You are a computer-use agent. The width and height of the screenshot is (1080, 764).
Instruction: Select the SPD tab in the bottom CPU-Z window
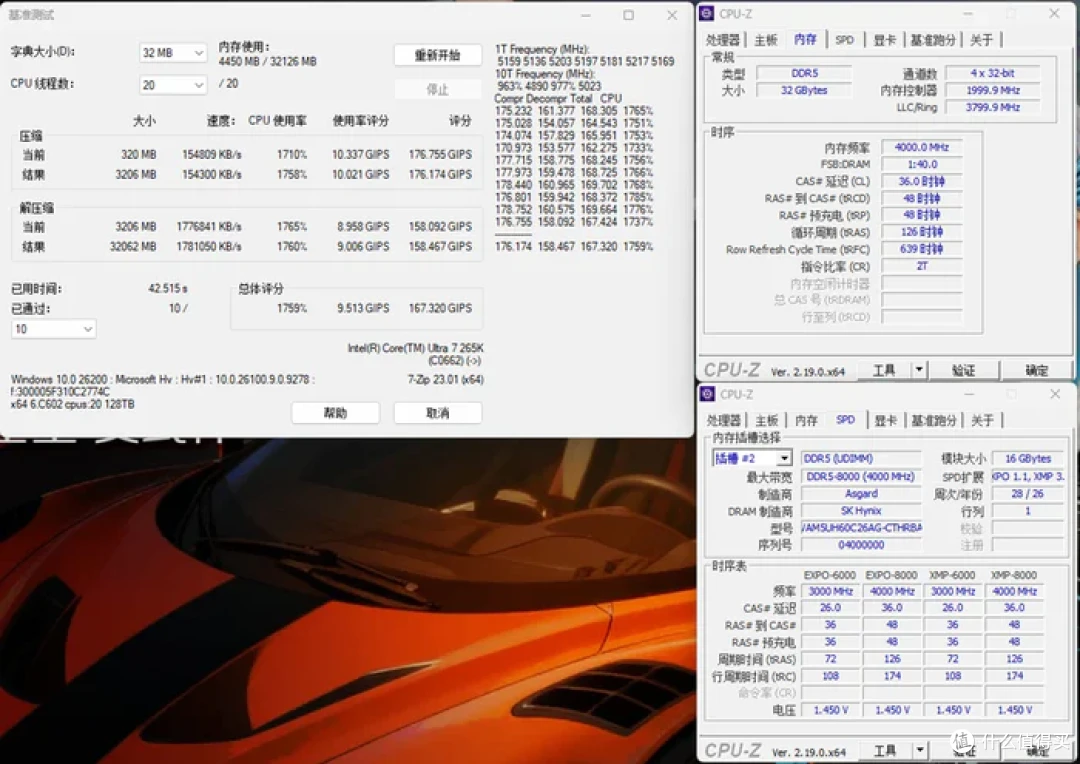point(845,420)
